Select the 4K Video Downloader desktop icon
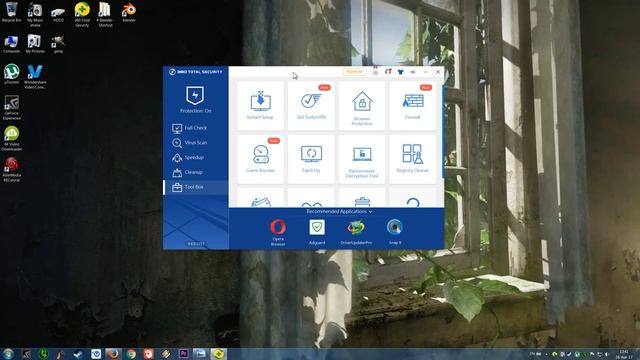 tap(11, 139)
